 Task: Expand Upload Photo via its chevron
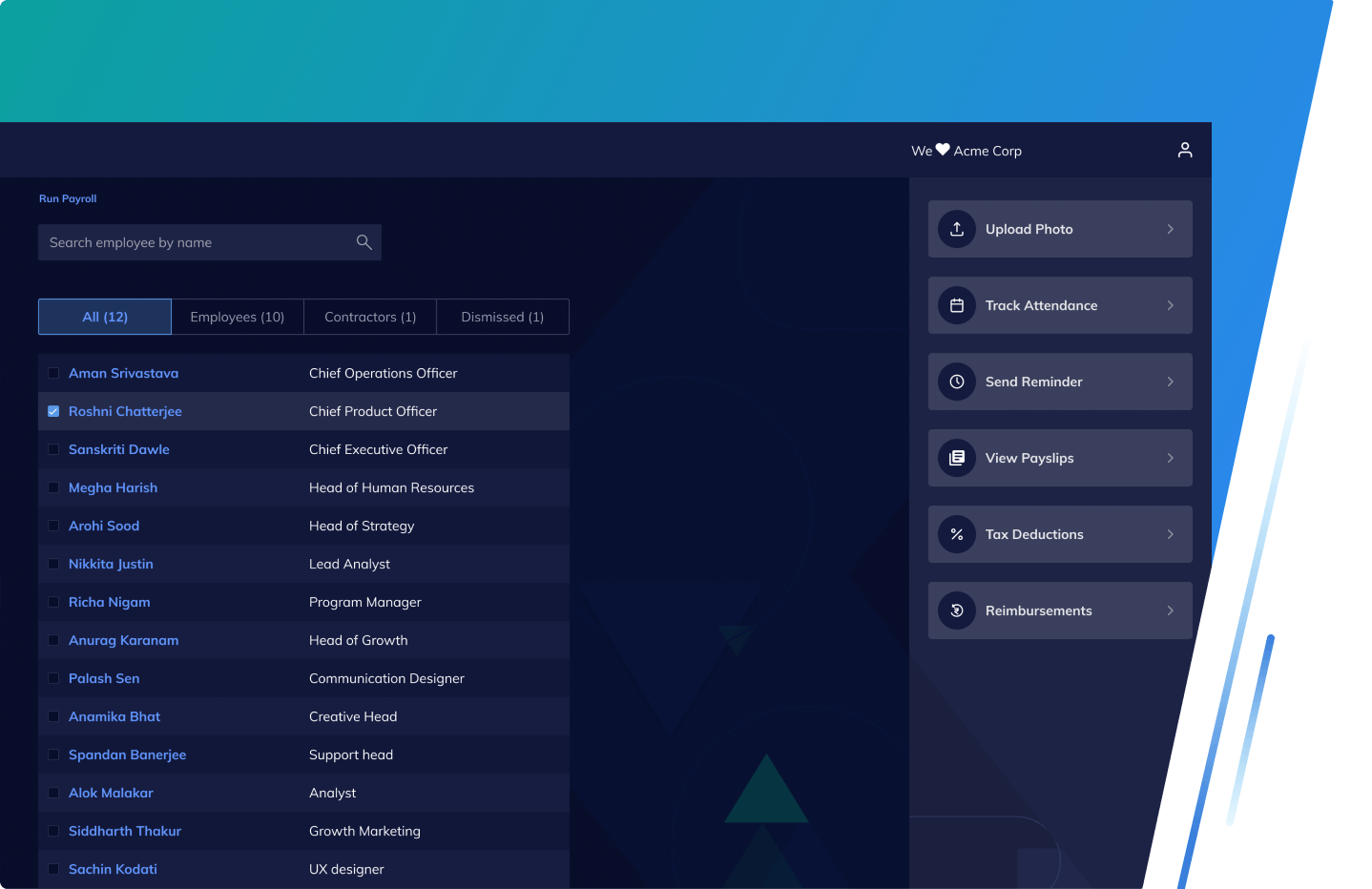pos(1171,229)
